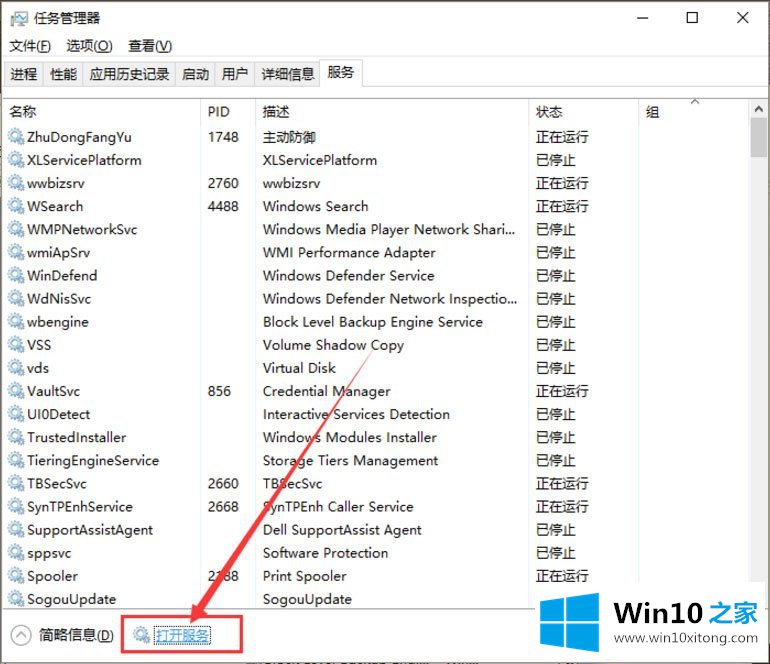Select the 服务 tab
The height and width of the screenshot is (664, 770).
pos(341,73)
